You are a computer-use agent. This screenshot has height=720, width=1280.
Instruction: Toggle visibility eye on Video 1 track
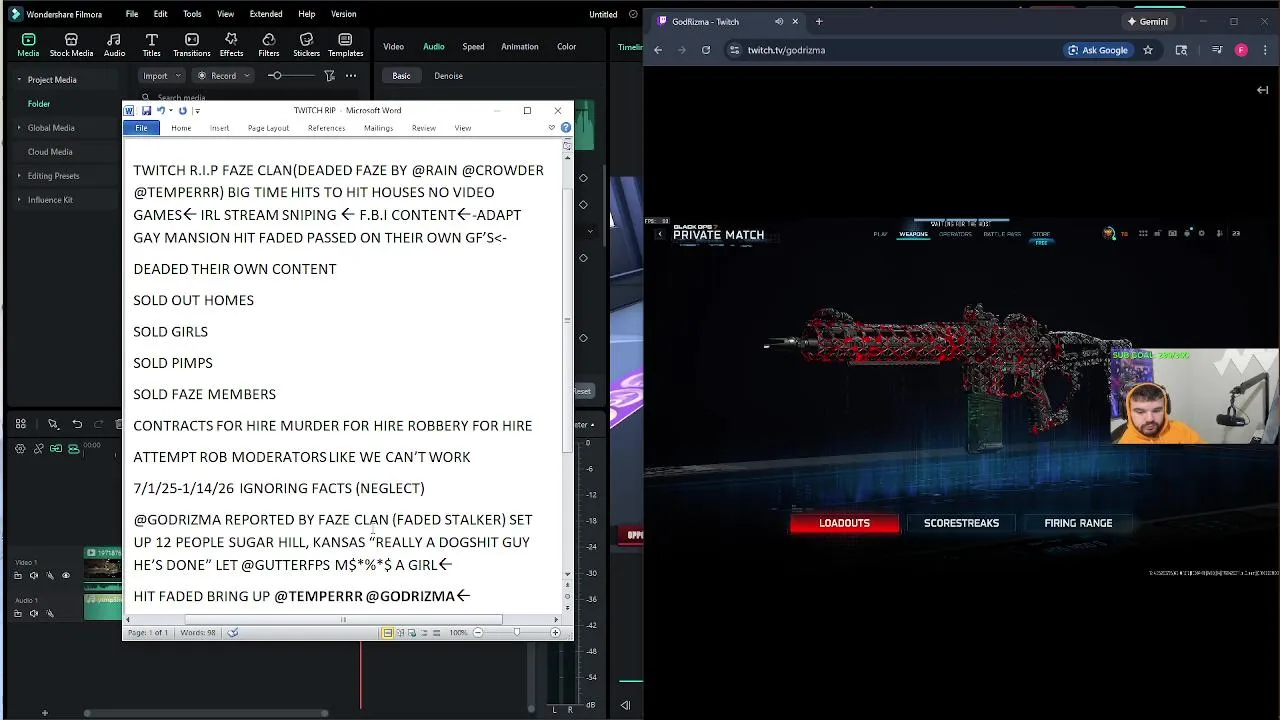(x=66, y=575)
